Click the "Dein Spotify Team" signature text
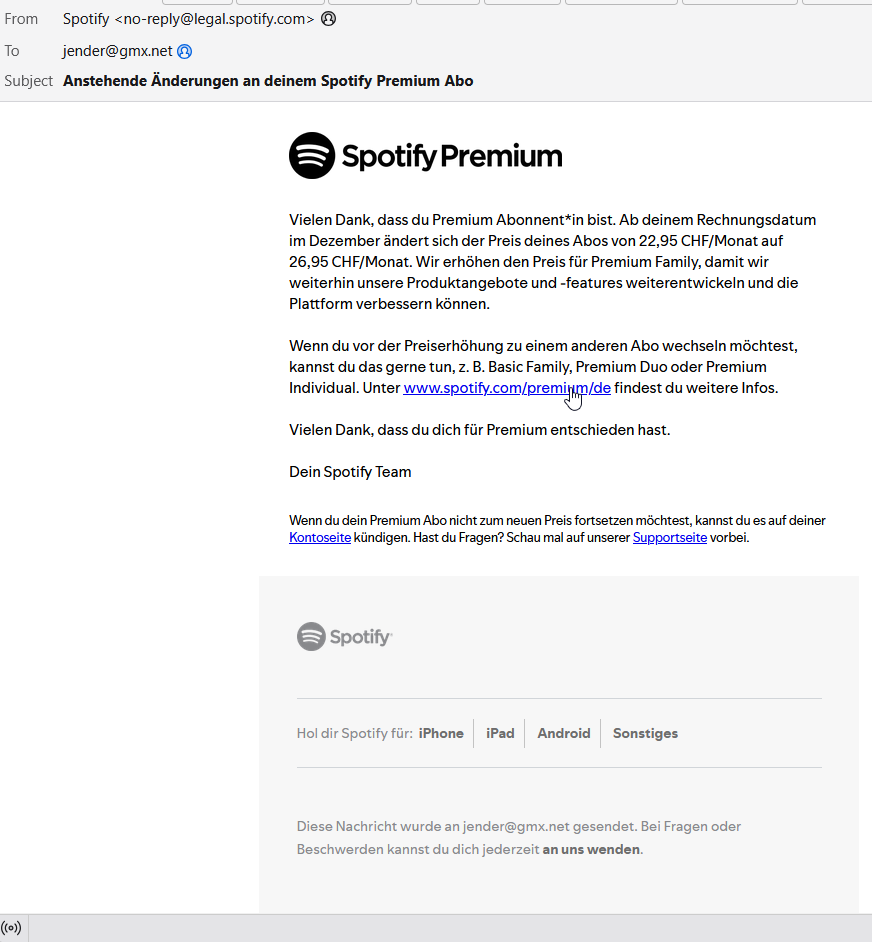The width and height of the screenshot is (872, 942). pos(350,472)
